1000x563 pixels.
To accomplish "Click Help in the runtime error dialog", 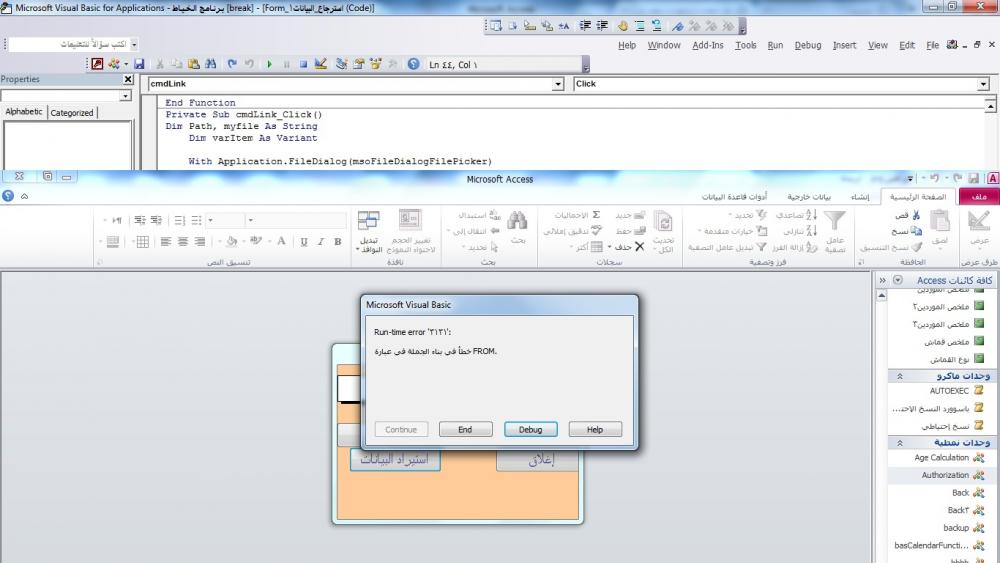I will pos(595,430).
